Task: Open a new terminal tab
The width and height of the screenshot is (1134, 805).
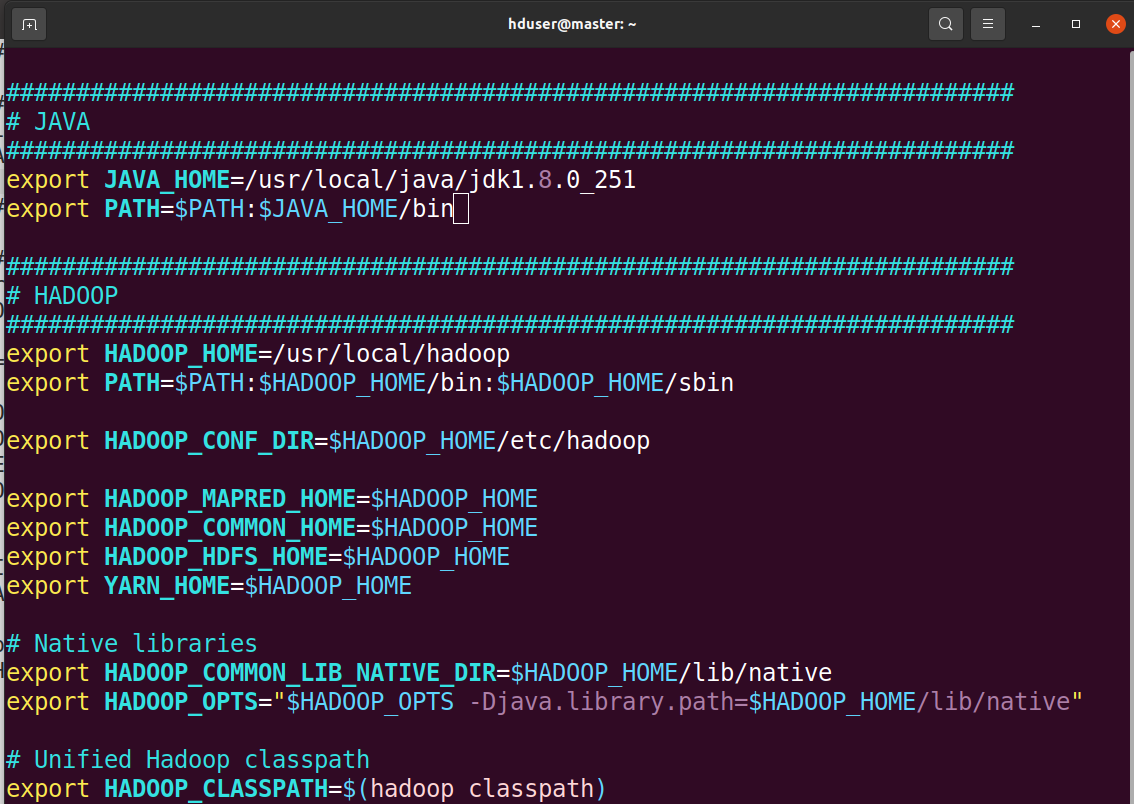Action: (29, 24)
